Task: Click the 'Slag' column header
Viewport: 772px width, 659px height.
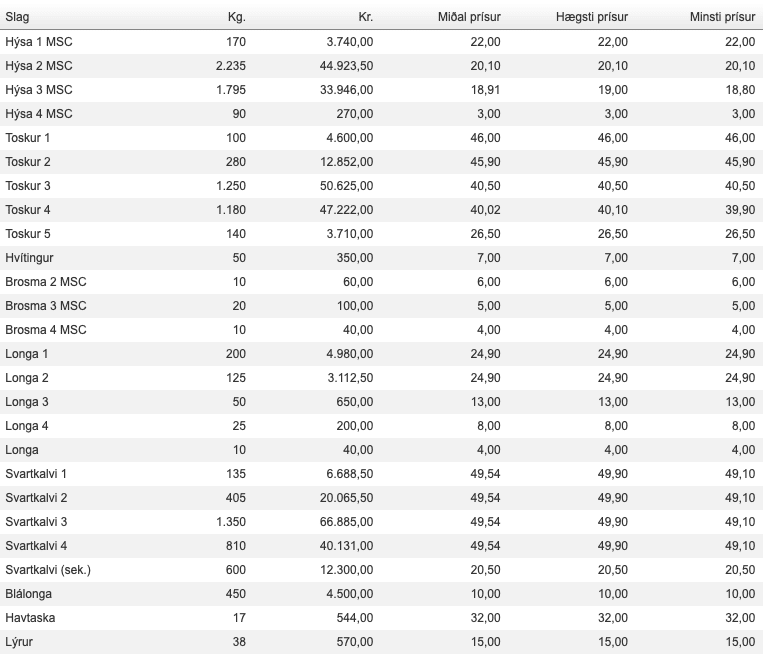Action: click(x=17, y=17)
